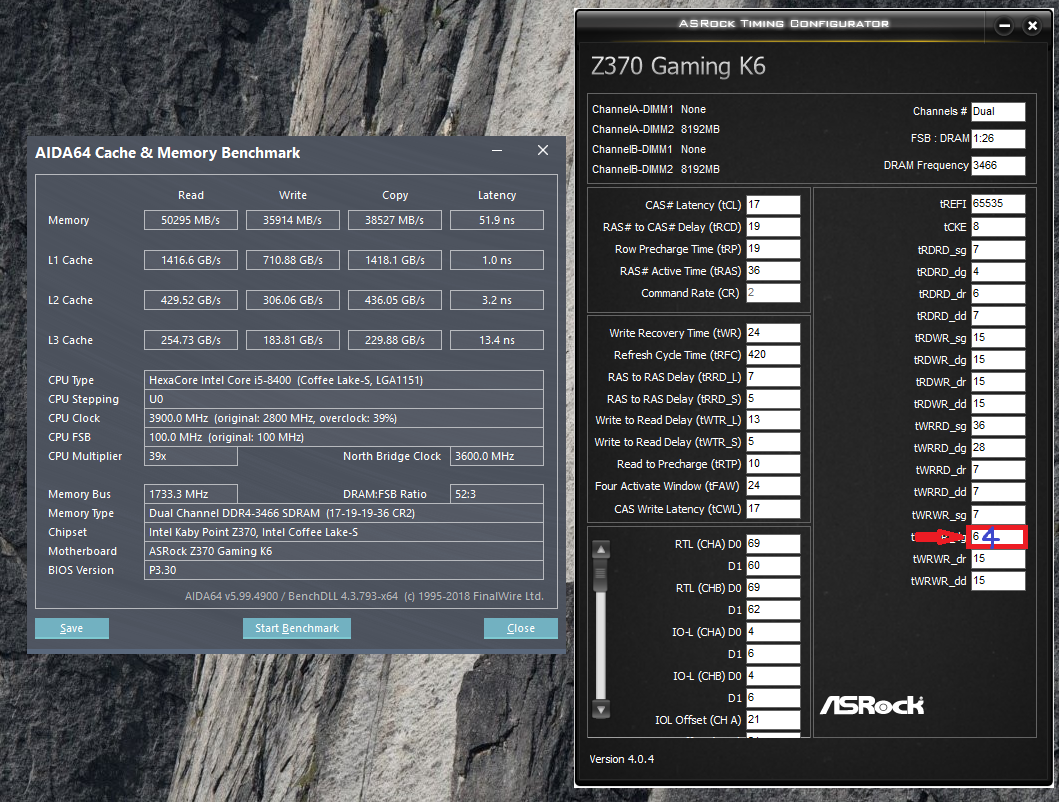
Task: Click the FSB : DRAM ratio field
Action: [x=998, y=139]
